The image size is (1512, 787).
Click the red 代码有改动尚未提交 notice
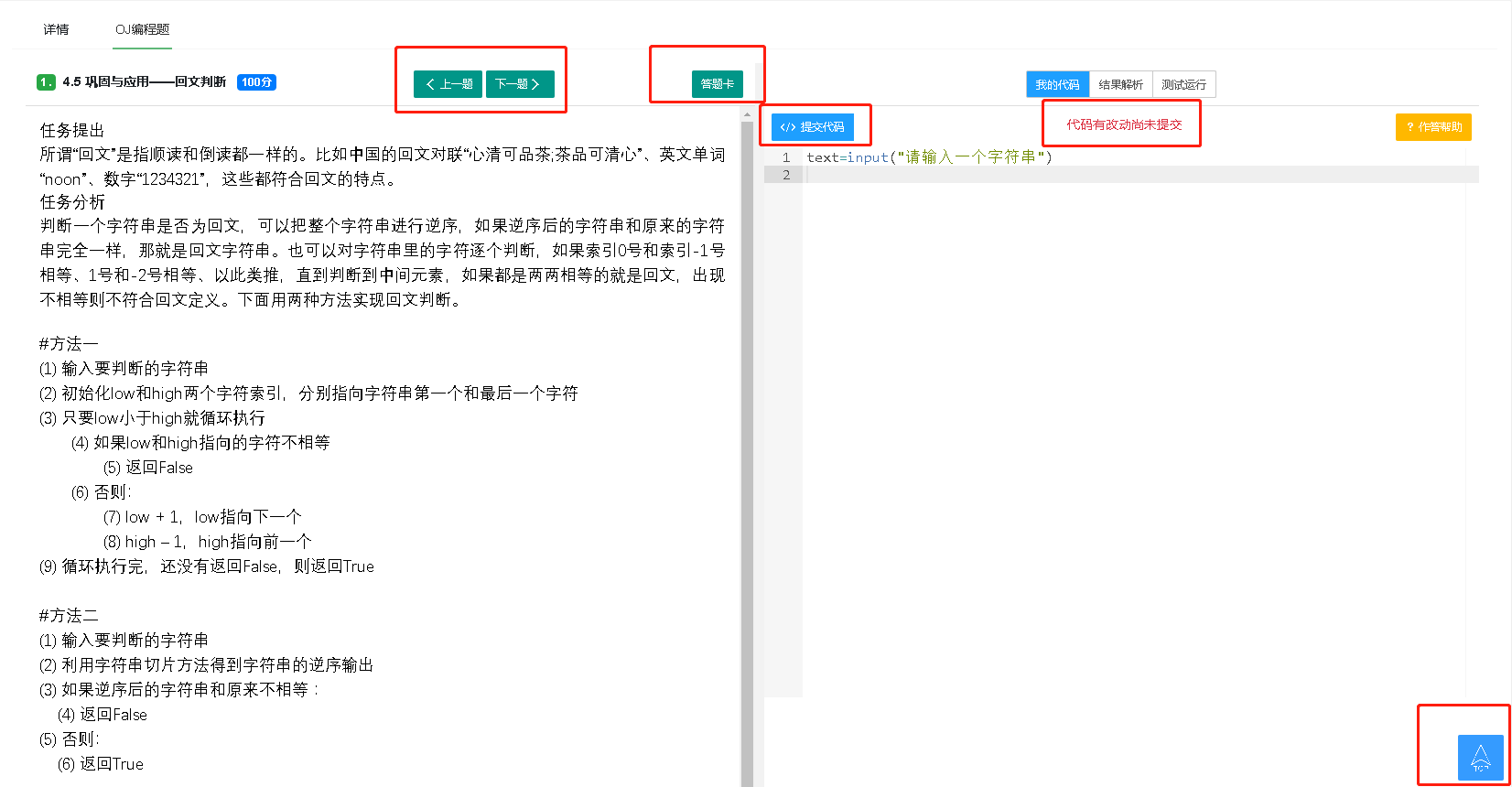click(1123, 124)
